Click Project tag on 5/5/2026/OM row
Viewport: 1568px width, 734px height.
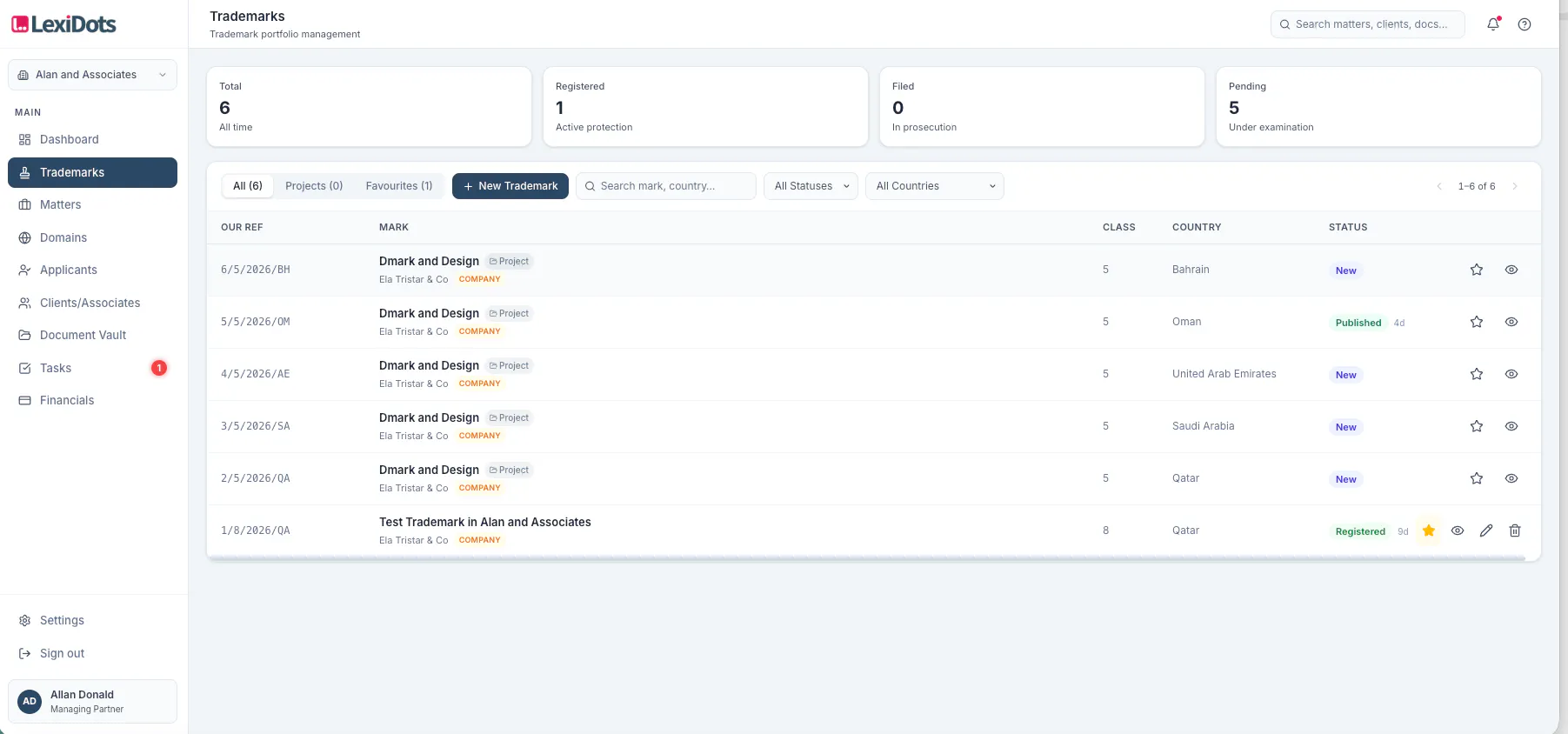(509, 313)
